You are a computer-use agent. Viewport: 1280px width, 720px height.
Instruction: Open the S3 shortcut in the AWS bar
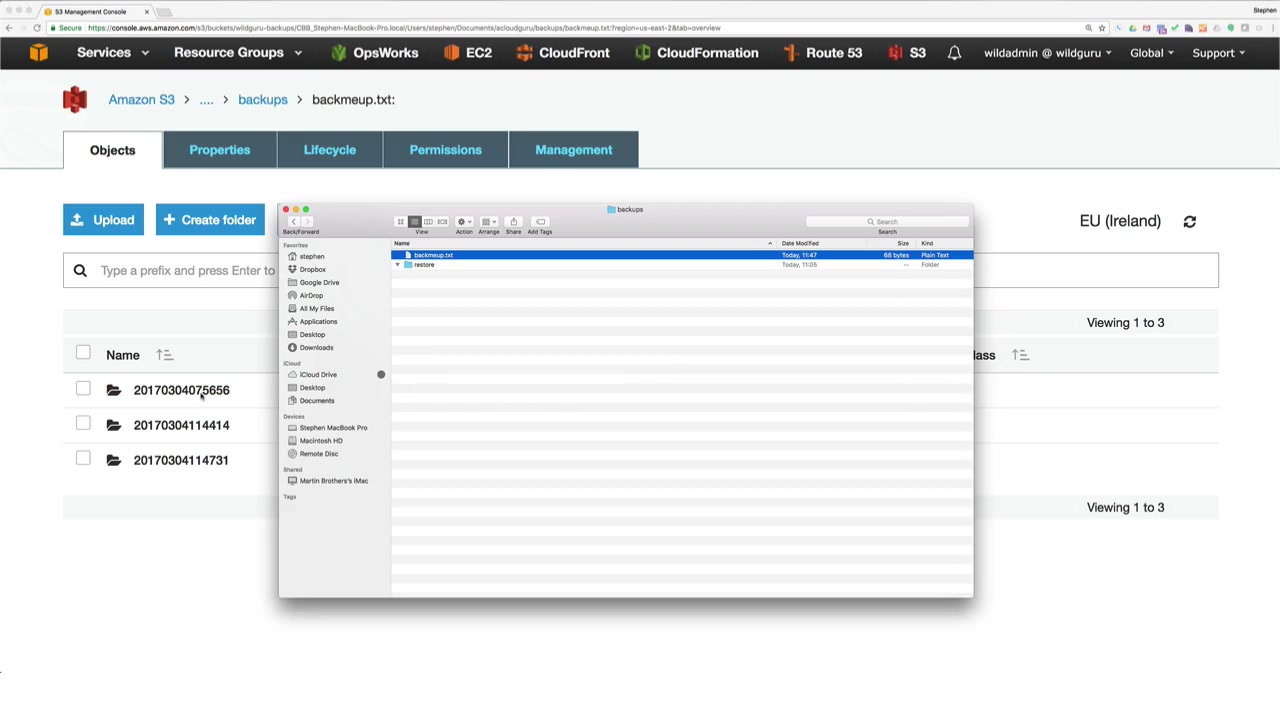click(x=907, y=53)
